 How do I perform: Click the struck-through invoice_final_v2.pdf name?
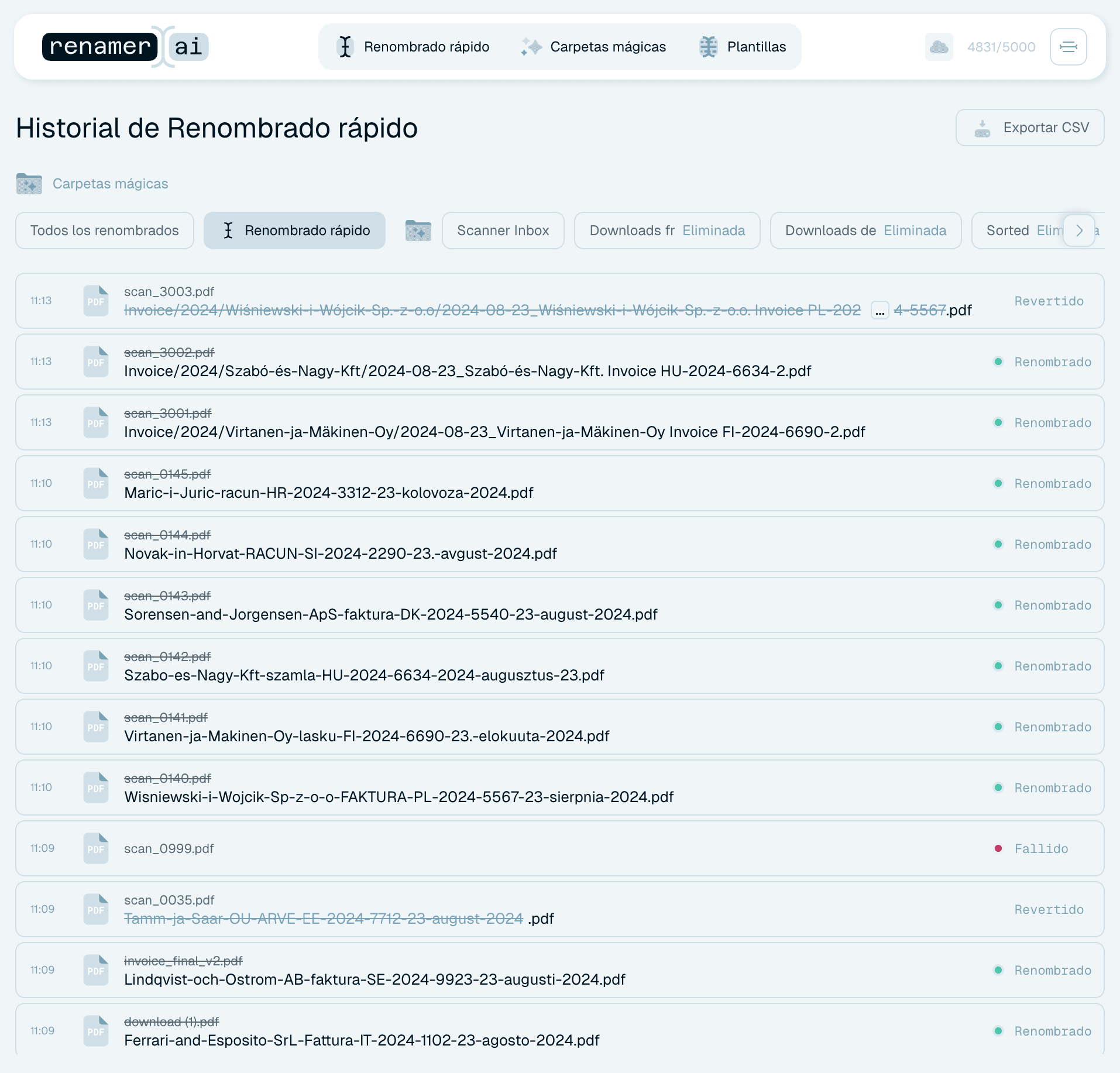coord(183,961)
